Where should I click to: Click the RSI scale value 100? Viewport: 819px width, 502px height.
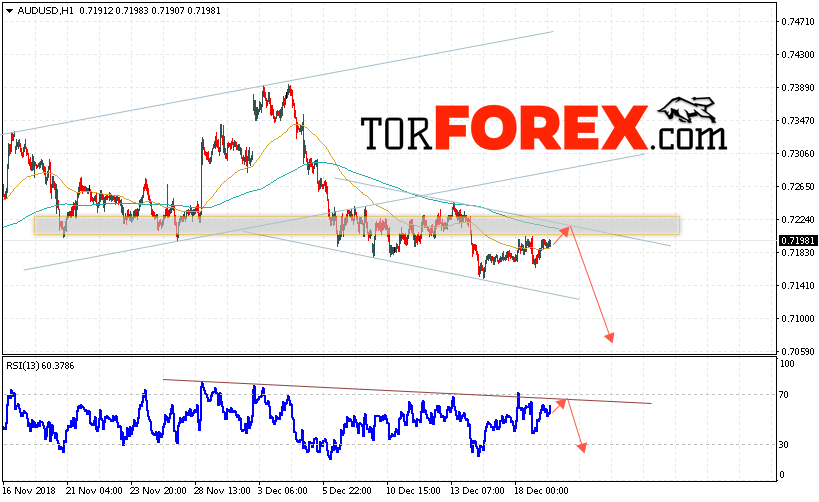(x=787, y=364)
